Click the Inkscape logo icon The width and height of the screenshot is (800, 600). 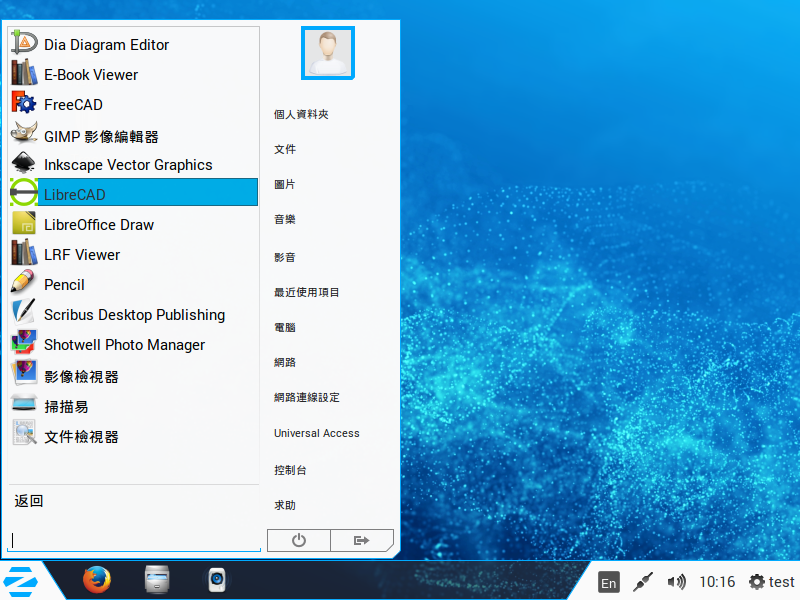pos(24,163)
